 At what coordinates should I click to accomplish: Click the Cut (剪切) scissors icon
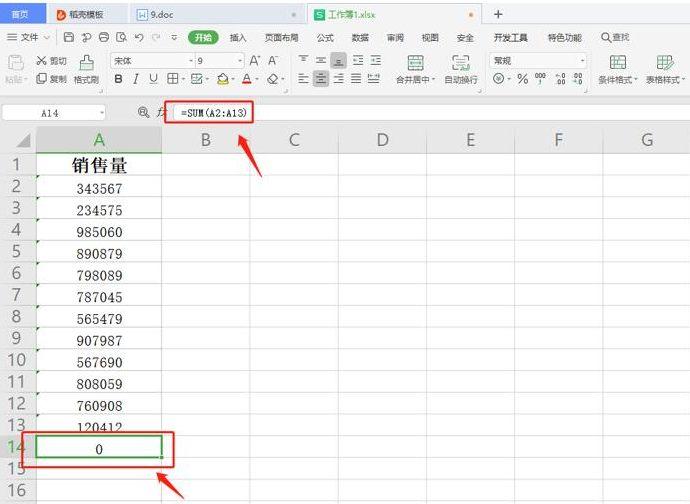(41, 61)
